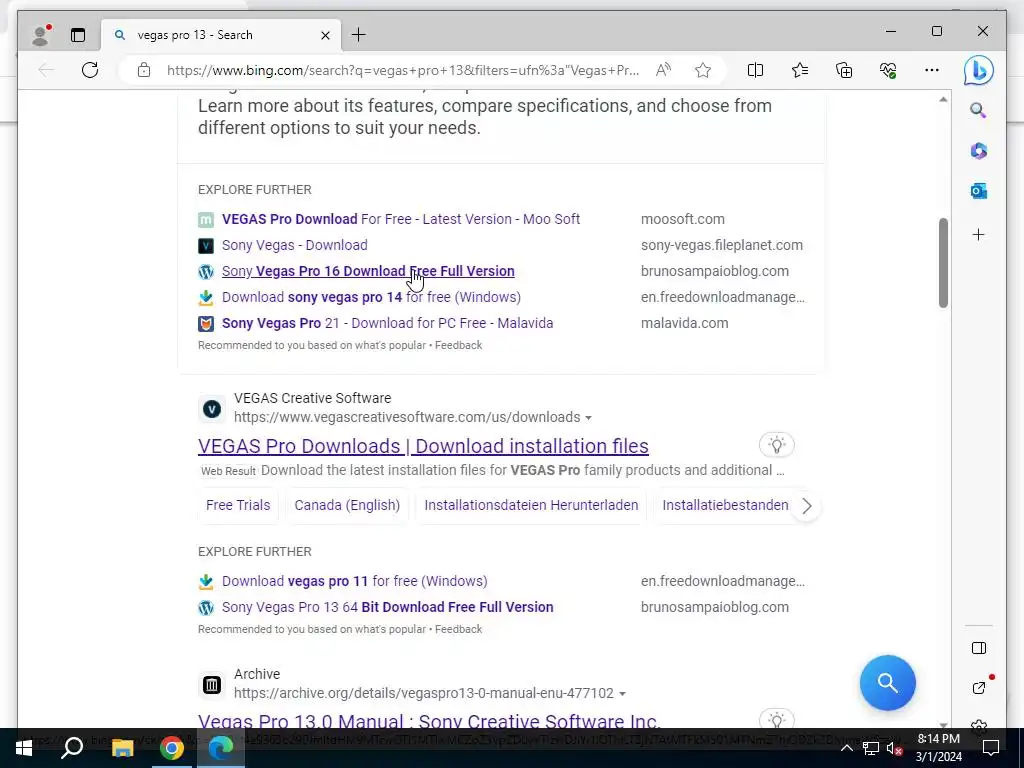Viewport: 1024px width, 768px height.
Task: Open a new tab with plus button
Action: [359, 35]
